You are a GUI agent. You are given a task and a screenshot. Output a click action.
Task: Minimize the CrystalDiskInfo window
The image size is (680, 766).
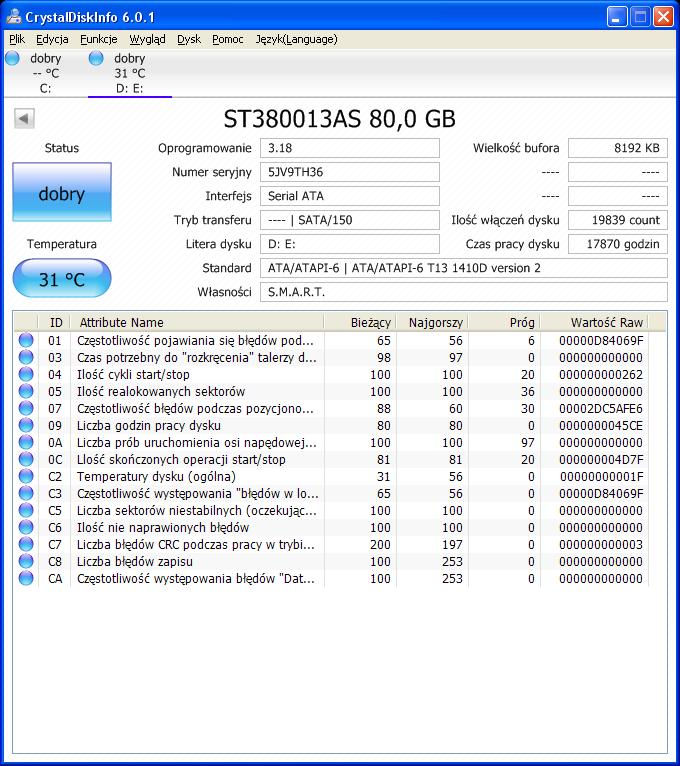(617, 17)
